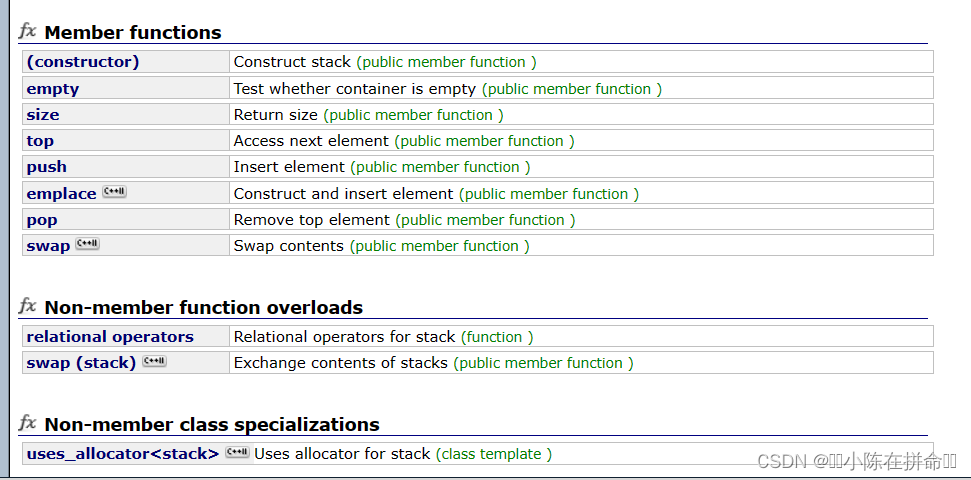Open the emplace function link

61,194
